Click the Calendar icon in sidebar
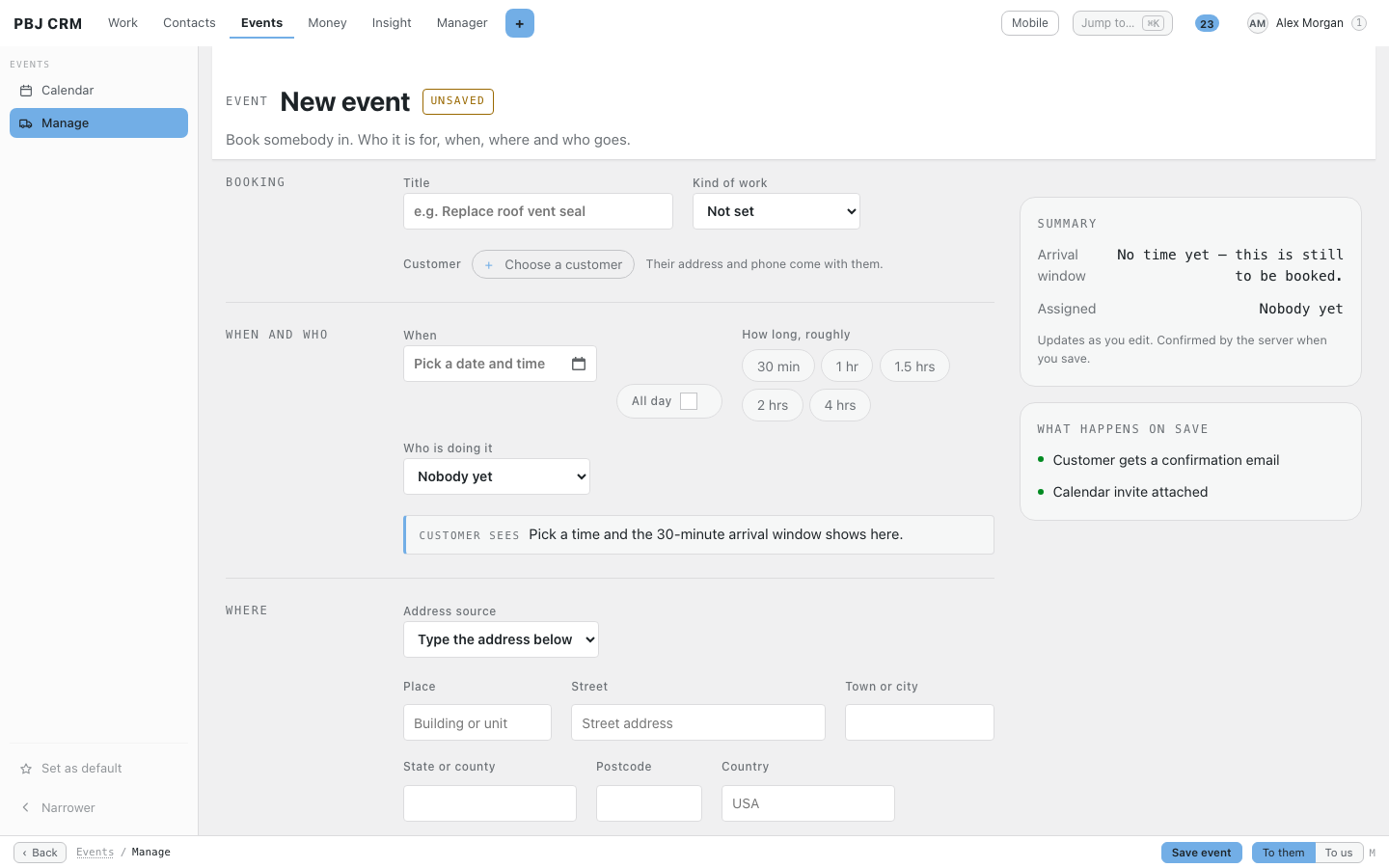Screen dimensions: 1389x868 [x=26, y=91]
